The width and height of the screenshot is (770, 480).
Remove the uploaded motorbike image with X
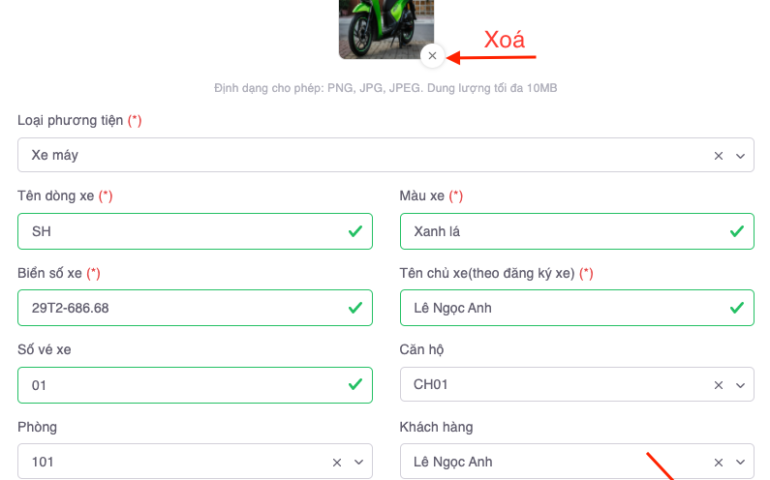coord(432,56)
